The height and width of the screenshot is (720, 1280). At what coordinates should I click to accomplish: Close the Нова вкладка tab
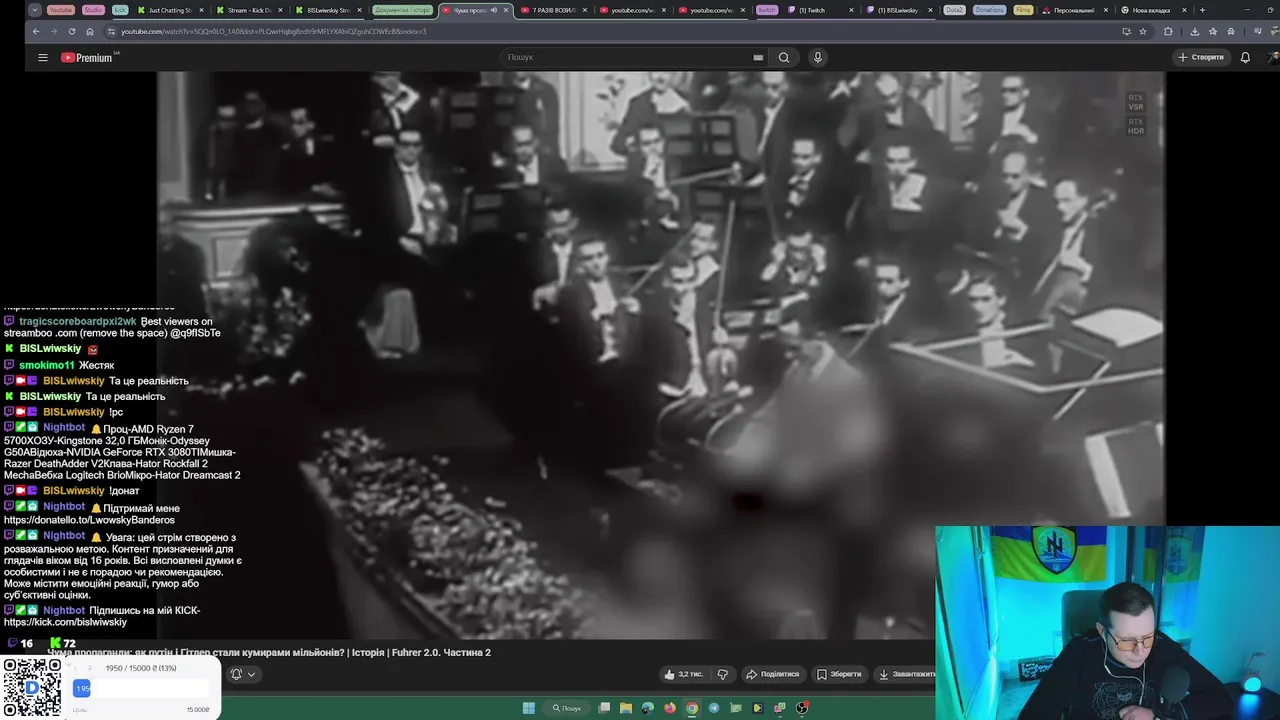pyautogui.click(x=1185, y=10)
